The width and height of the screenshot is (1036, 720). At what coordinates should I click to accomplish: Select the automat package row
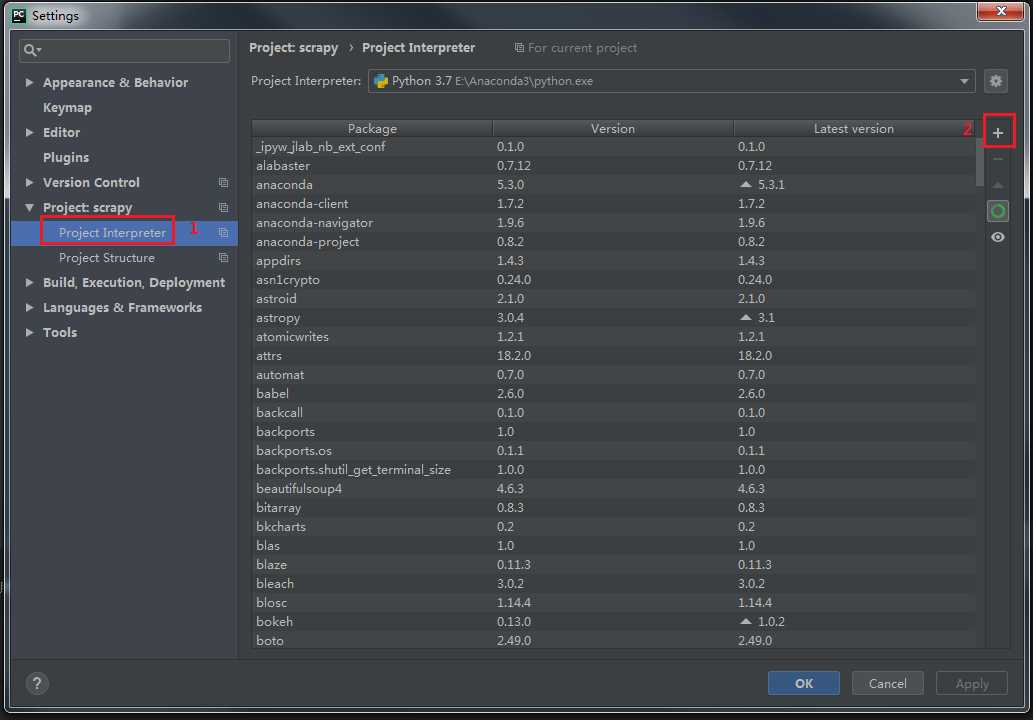click(613, 375)
